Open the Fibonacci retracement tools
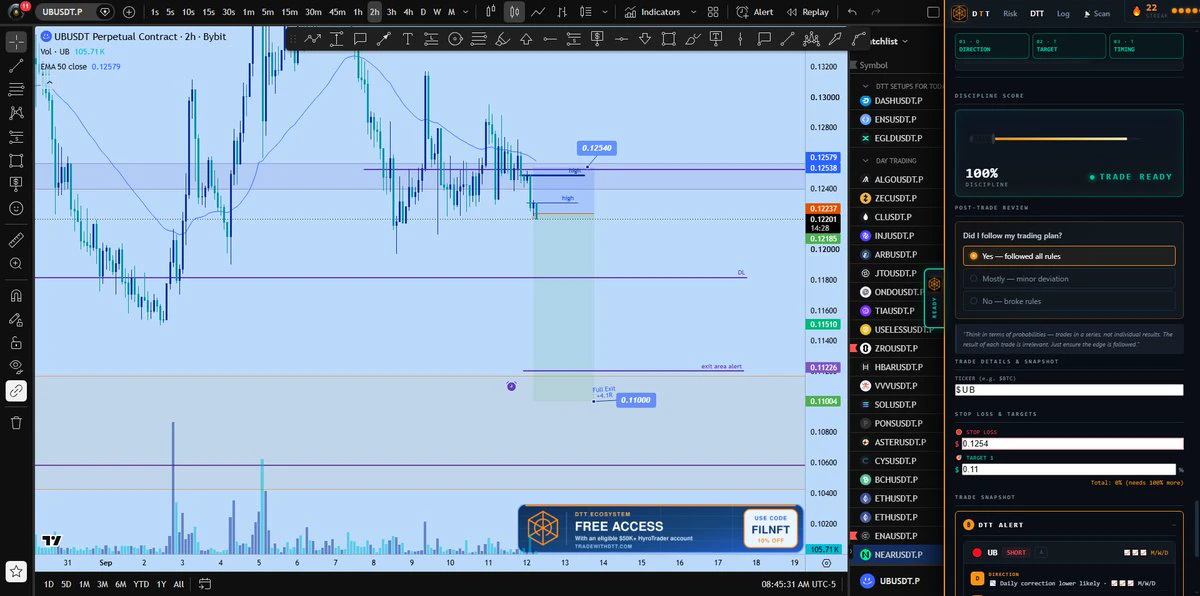The height and width of the screenshot is (596, 1200). pos(16,90)
